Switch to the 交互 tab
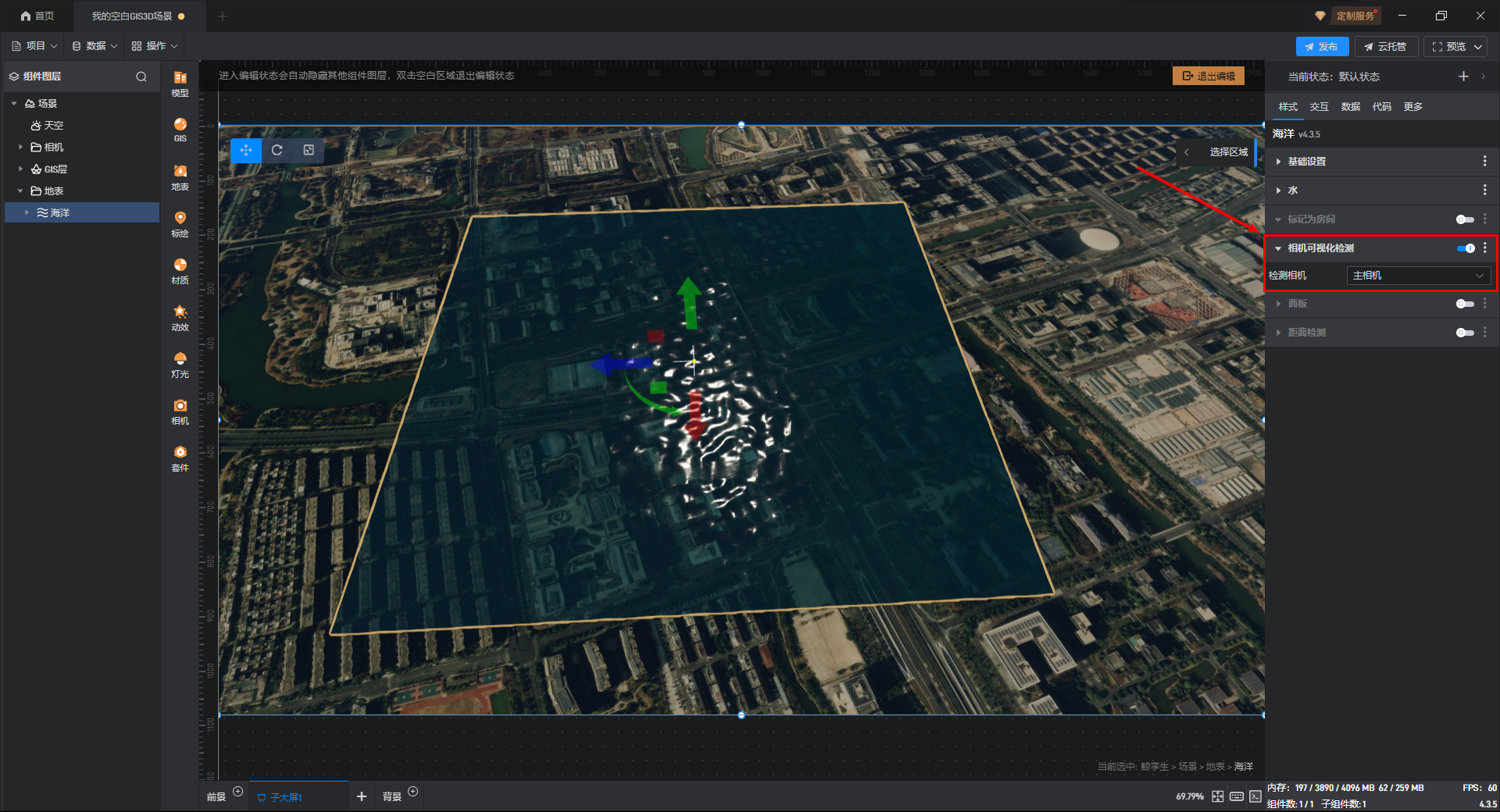 pyautogui.click(x=1319, y=107)
